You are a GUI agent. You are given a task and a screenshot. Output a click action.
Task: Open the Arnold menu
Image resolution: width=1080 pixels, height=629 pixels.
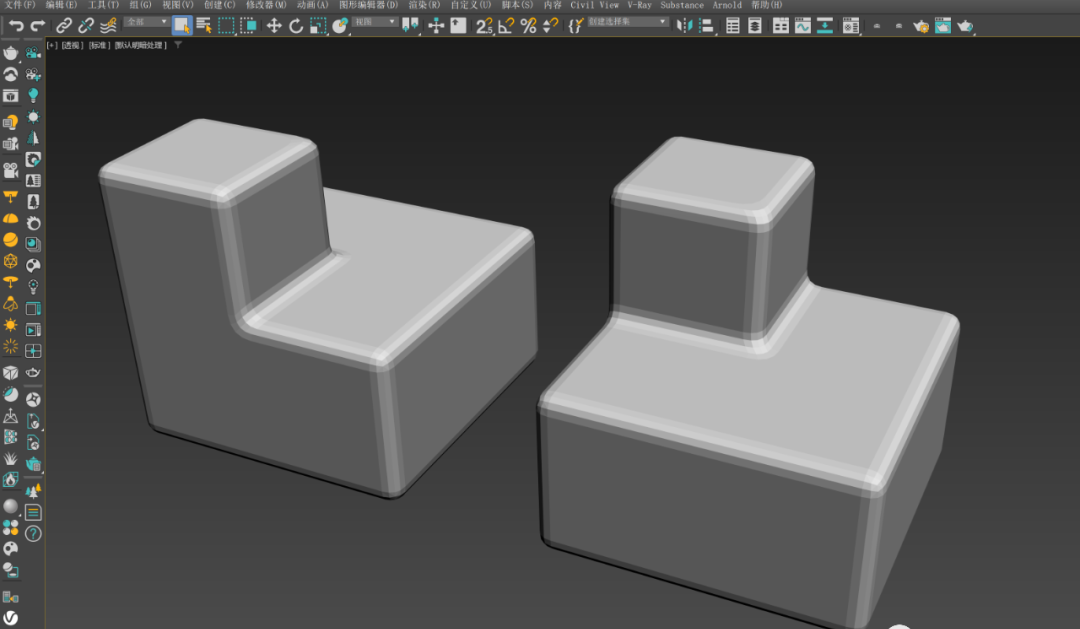tap(727, 5)
